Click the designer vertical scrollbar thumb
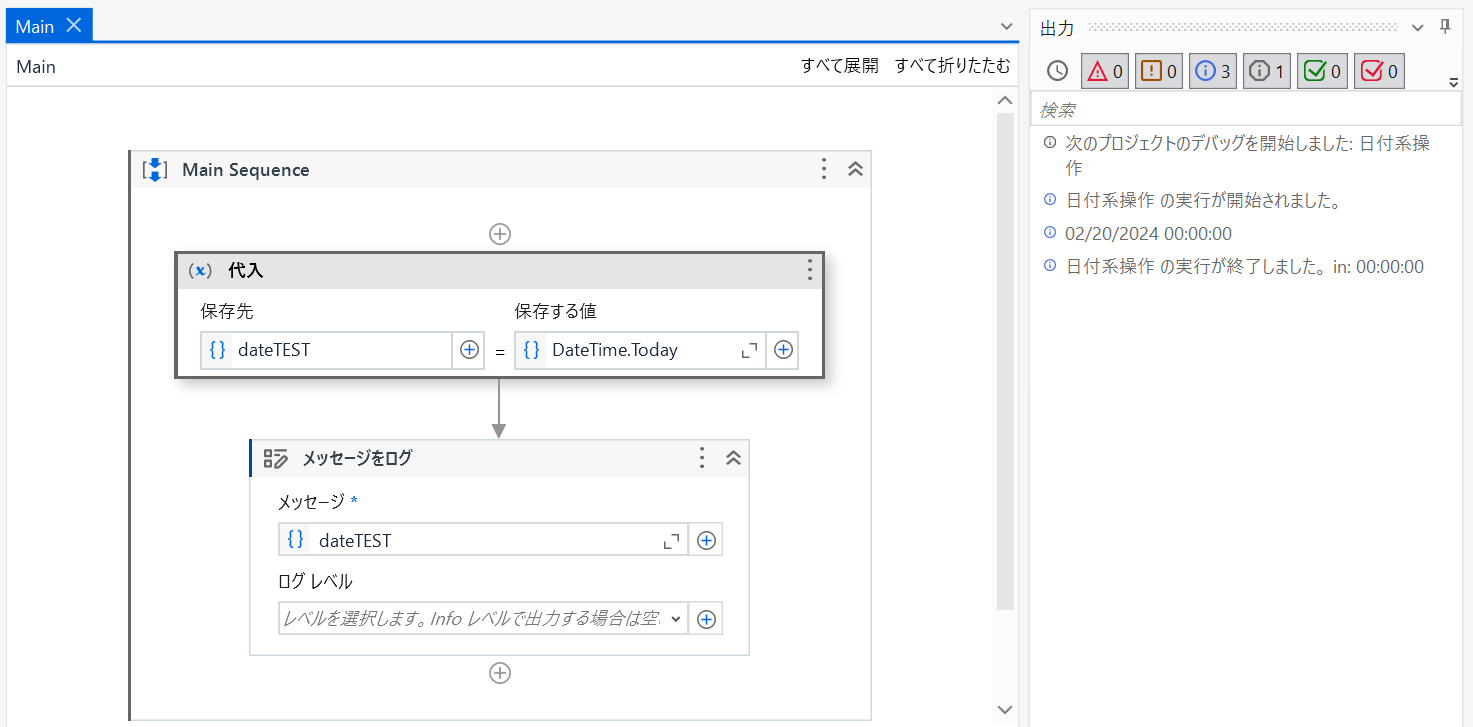The image size is (1473, 727). tap(1006, 361)
